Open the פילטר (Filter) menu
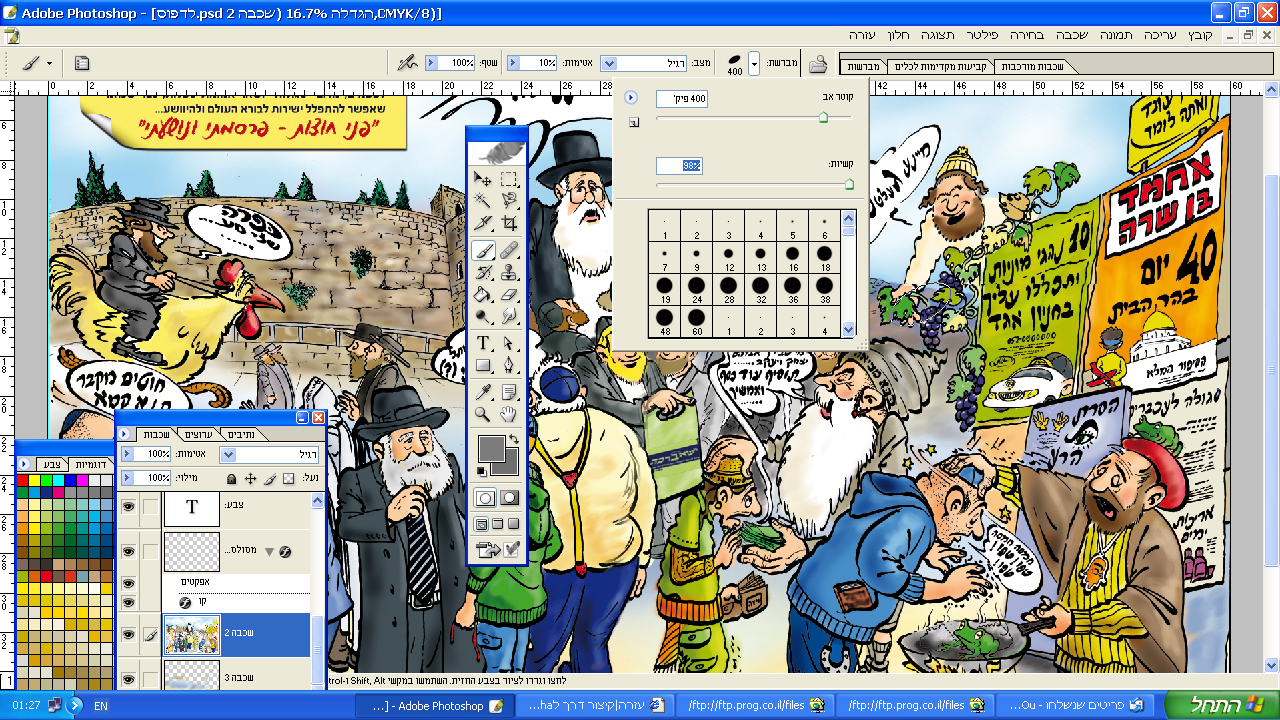This screenshot has height=720, width=1280. (x=981, y=35)
